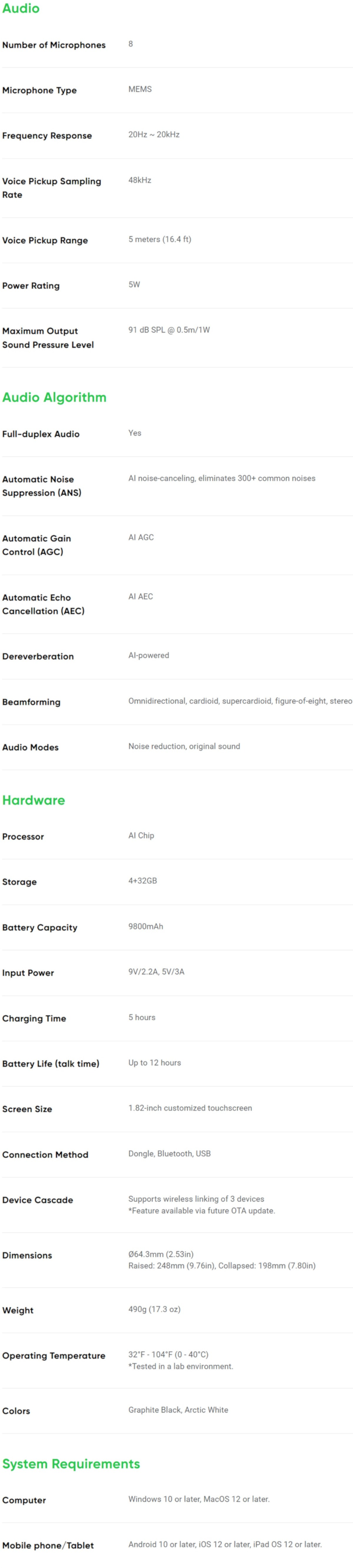This screenshot has height=1568, width=353.
Task: Click the Graphite Black, Arctic White colors value
Action: coord(178,1410)
